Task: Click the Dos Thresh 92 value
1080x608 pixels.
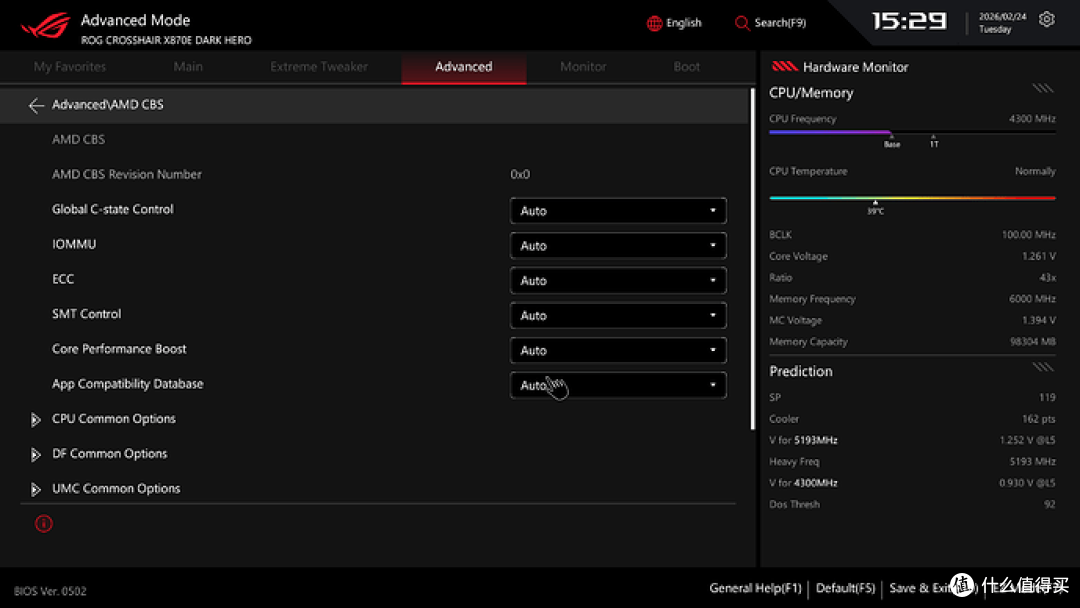Action: point(1049,504)
